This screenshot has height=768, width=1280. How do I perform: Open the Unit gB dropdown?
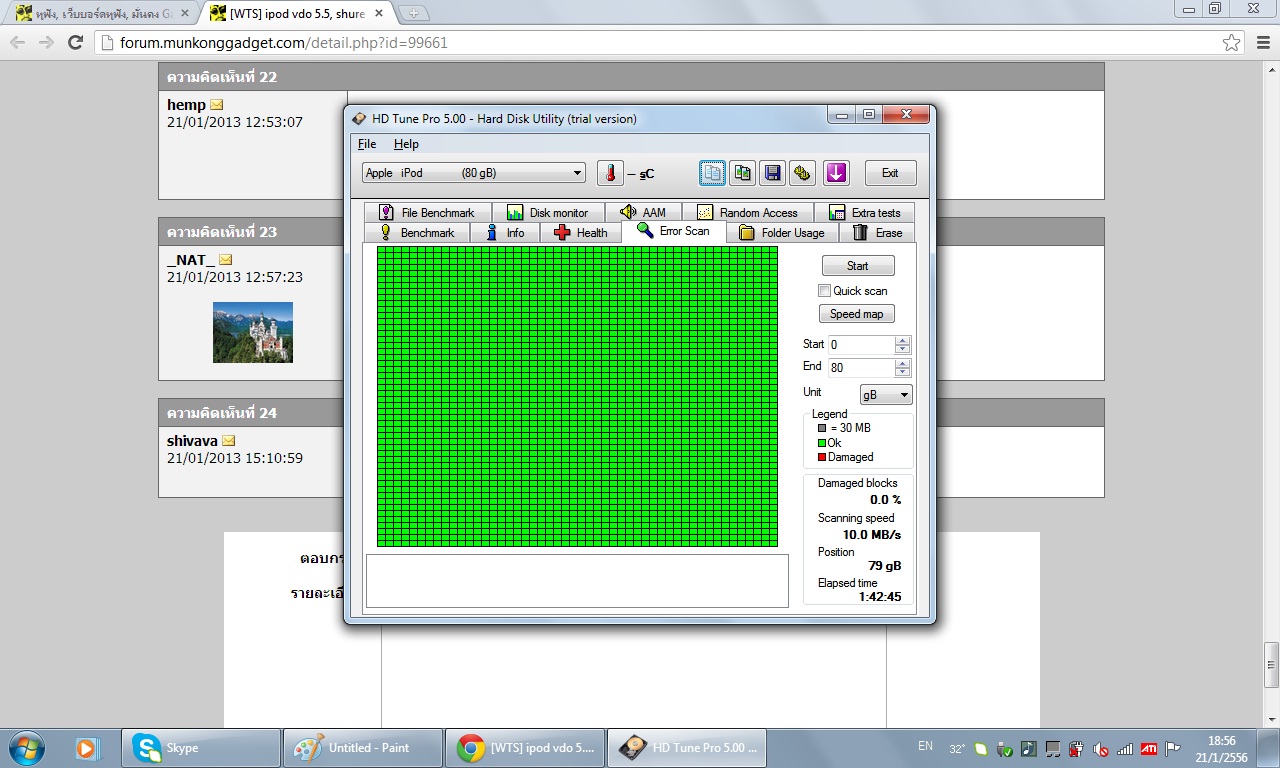(886, 395)
